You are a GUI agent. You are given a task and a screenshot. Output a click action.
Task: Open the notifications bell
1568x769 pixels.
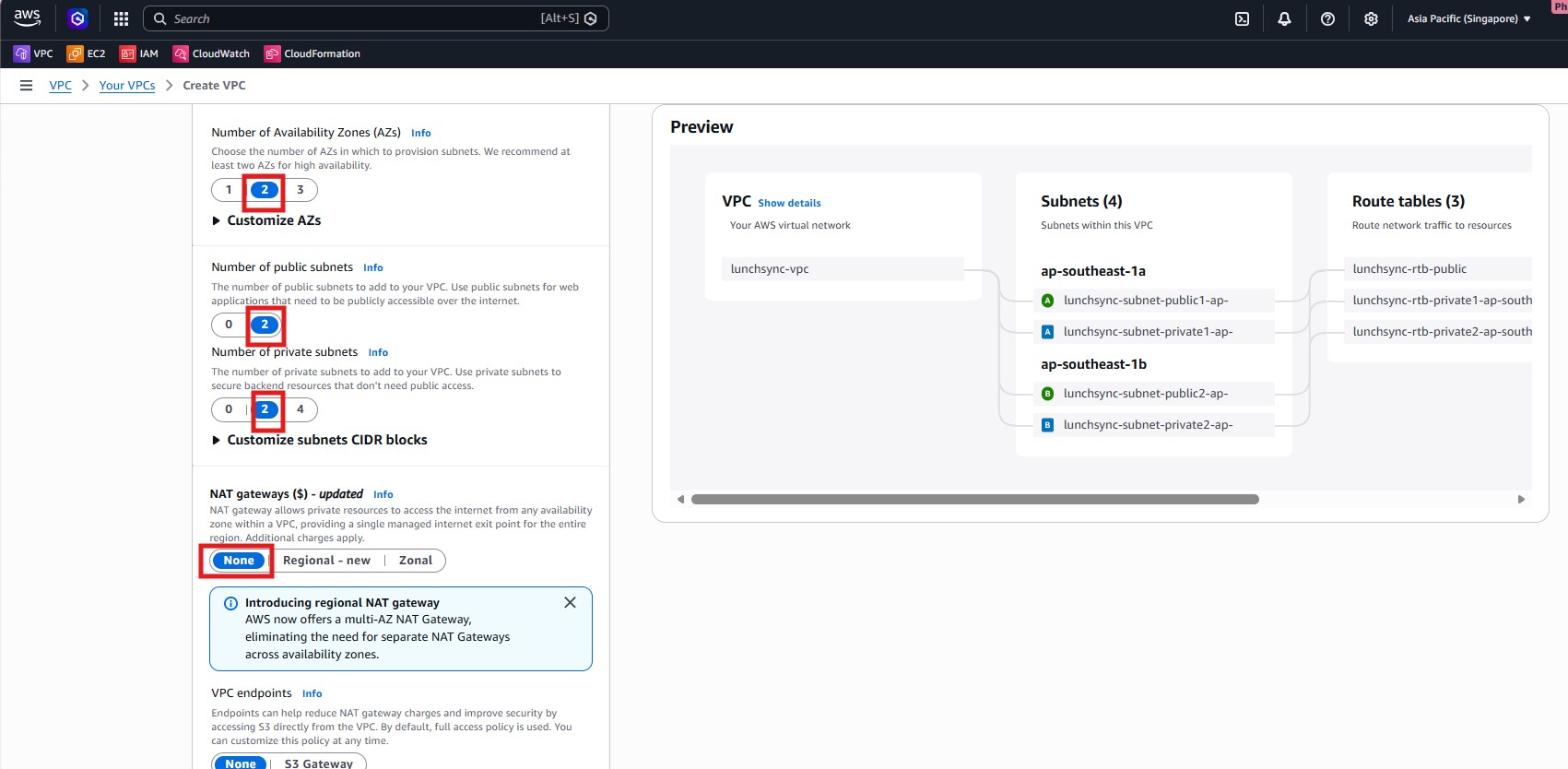point(1284,18)
